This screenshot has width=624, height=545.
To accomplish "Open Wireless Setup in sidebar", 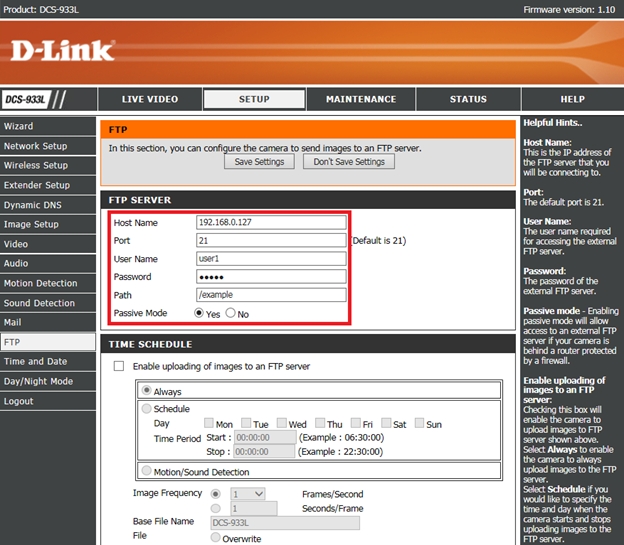I will coord(36,165).
